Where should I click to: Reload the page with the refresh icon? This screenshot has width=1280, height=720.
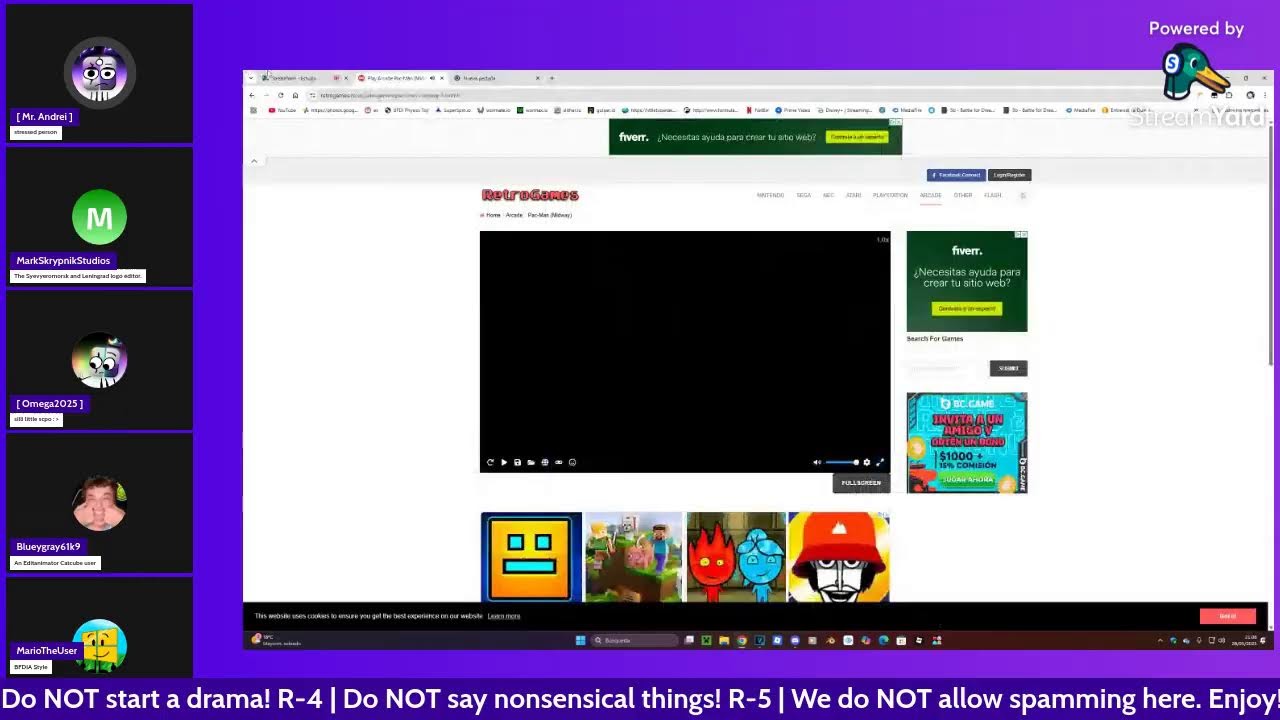pos(281,95)
